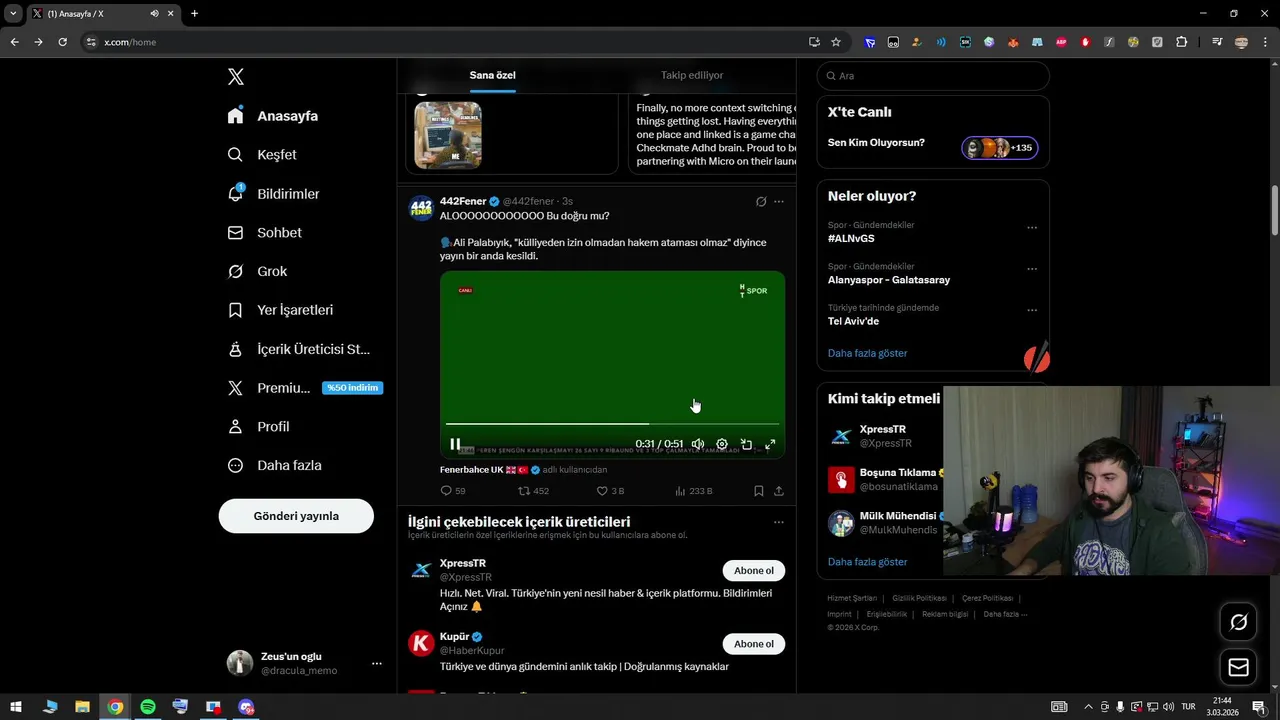
Task: Bookmark the 442Fener post
Action: tap(759, 491)
